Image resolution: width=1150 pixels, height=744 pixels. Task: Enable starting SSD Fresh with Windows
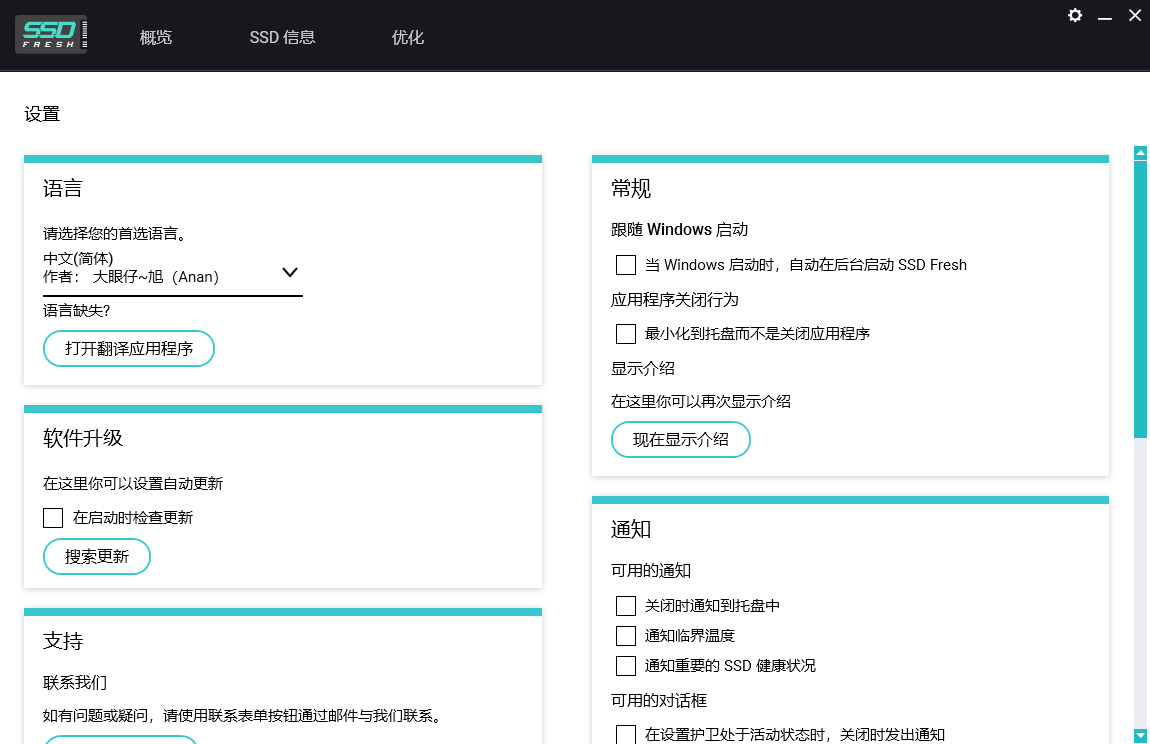(626, 264)
